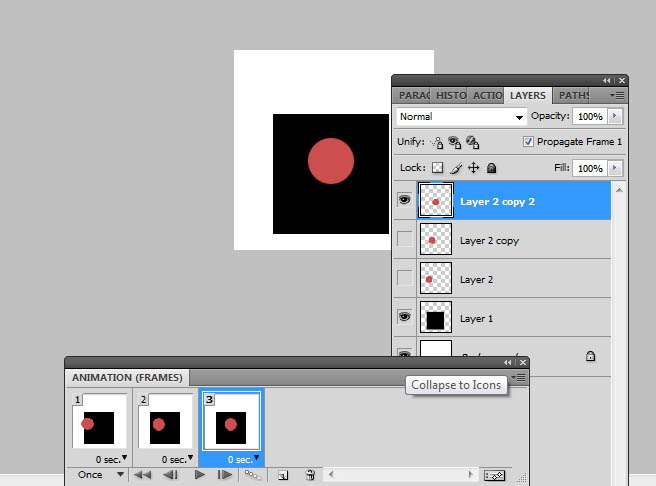Switch to the Actions tab
656x486 pixels.
(487, 96)
